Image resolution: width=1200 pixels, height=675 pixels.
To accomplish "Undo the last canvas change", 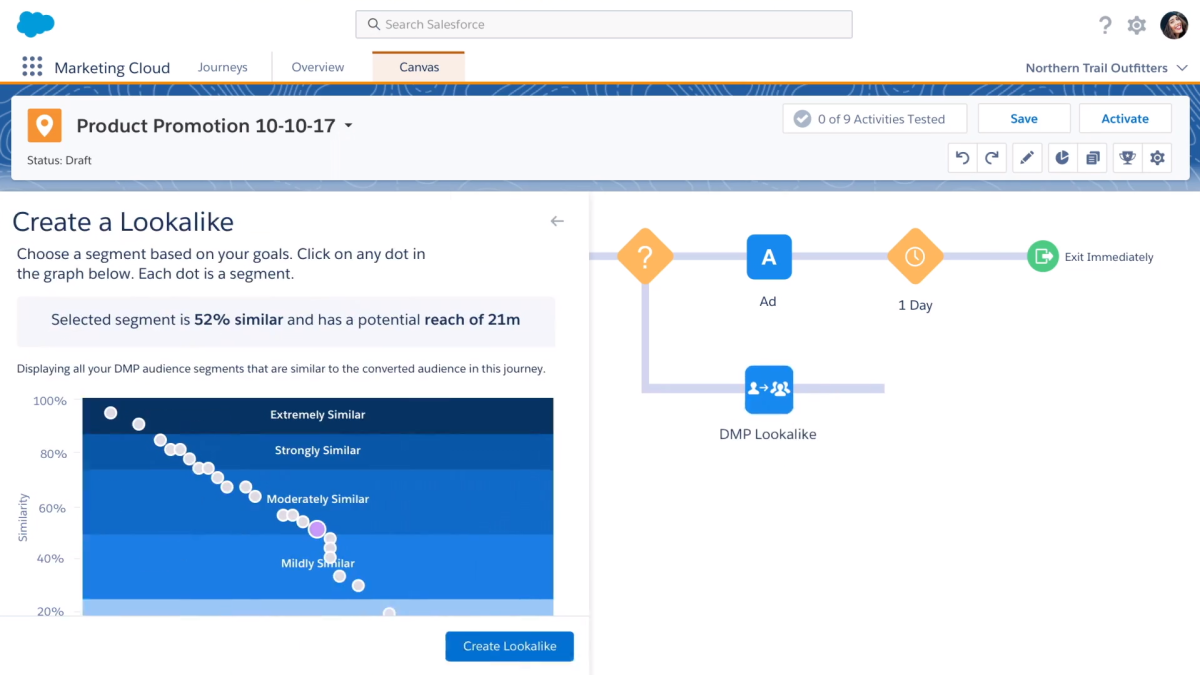I will 961,157.
